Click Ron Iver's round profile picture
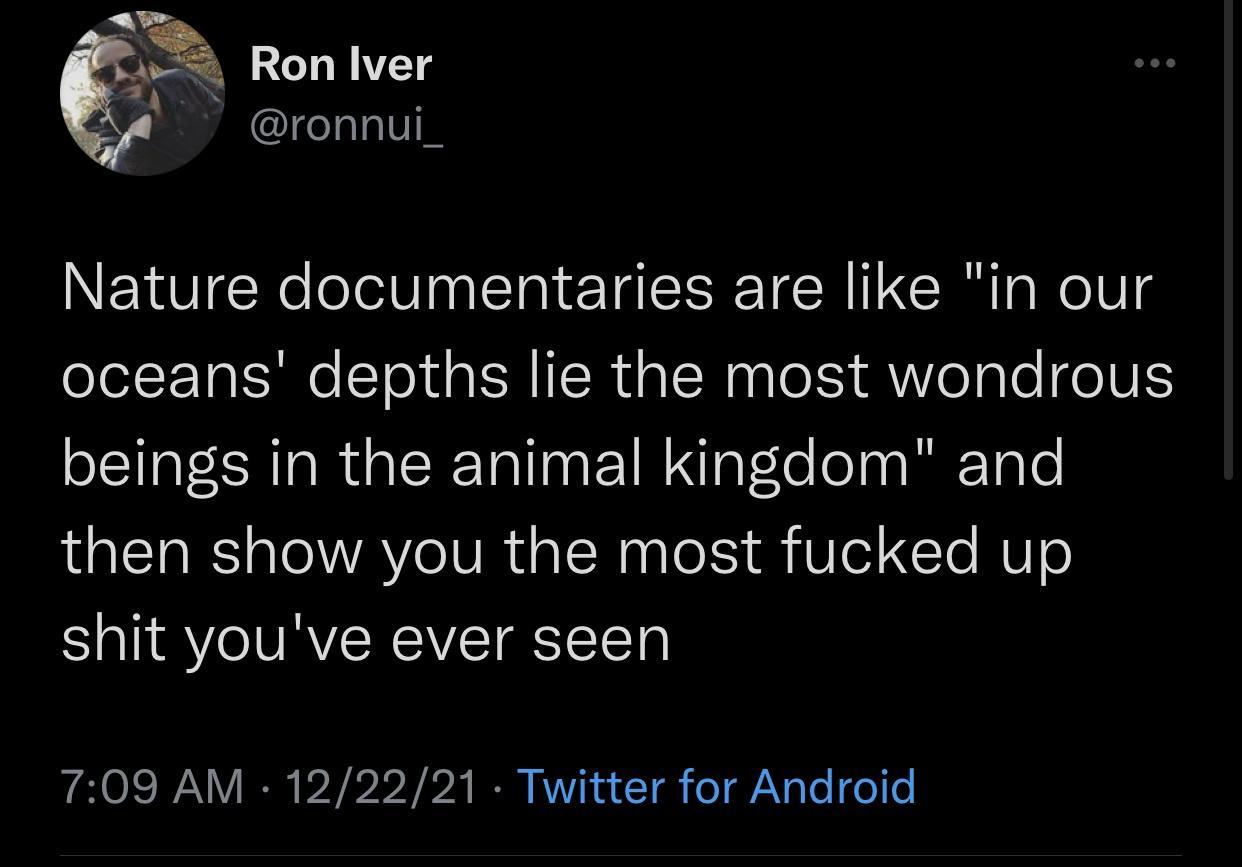The width and height of the screenshot is (1242, 867). [x=143, y=94]
